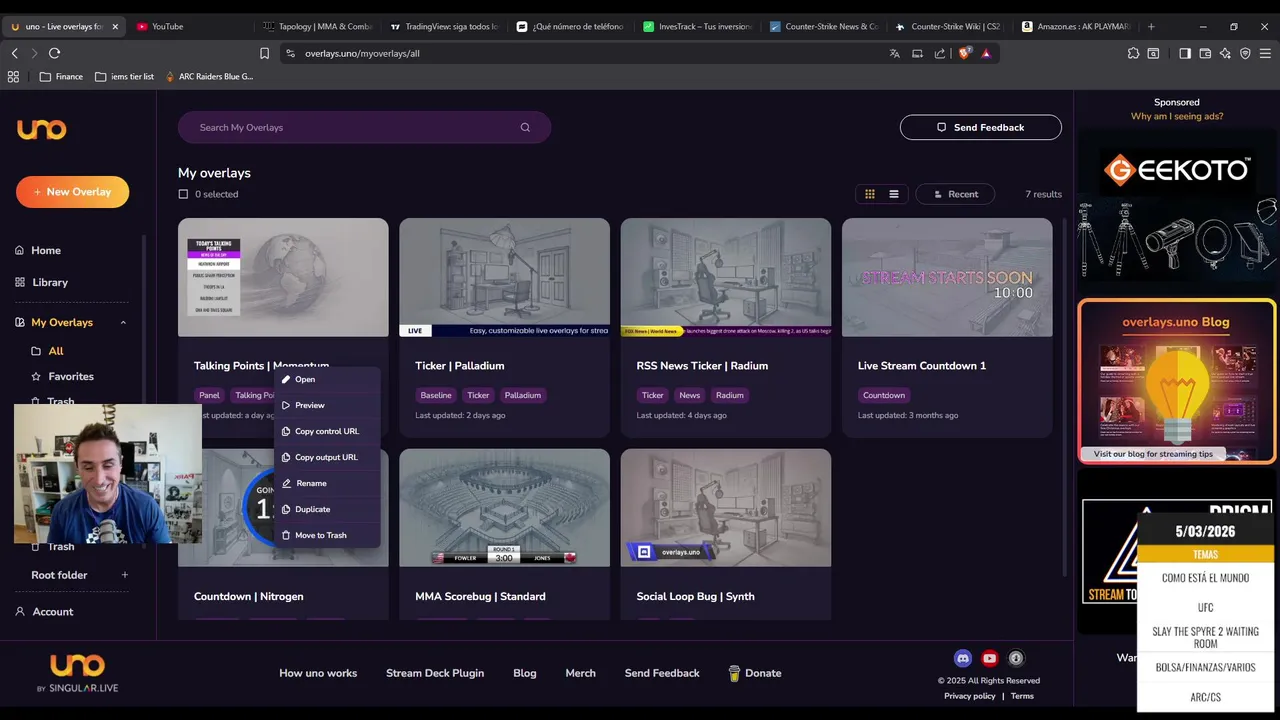Open the Live Stream Countdown 1 thumbnail
Image resolution: width=1280 pixels, height=720 pixels.
click(x=947, y=277)
